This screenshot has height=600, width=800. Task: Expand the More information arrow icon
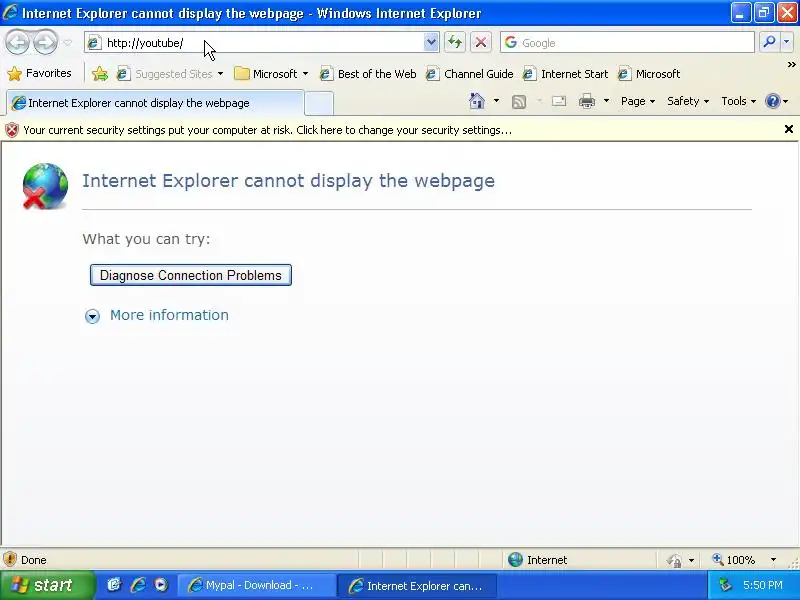(x=92, y=316)
